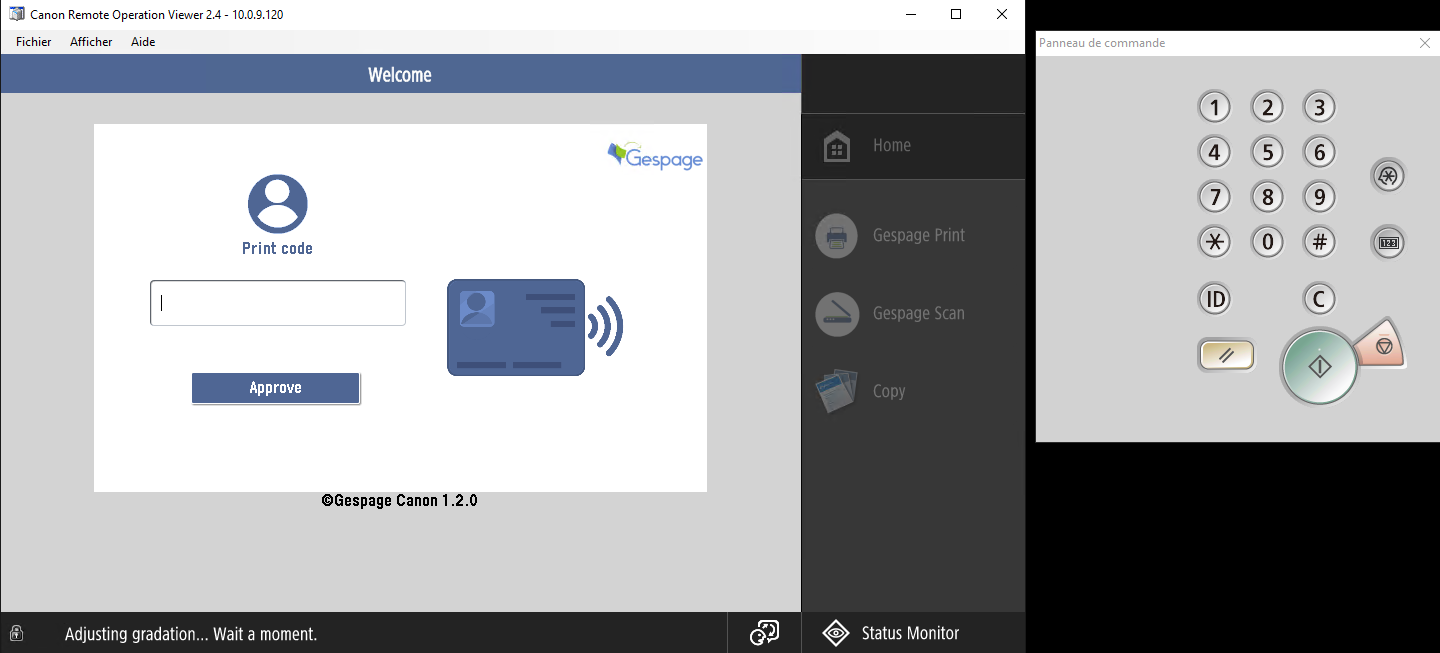Click the ©Gespage Canon 1.2.0 text
This screenshot has height=653, width=1440.
coord(400,501)
